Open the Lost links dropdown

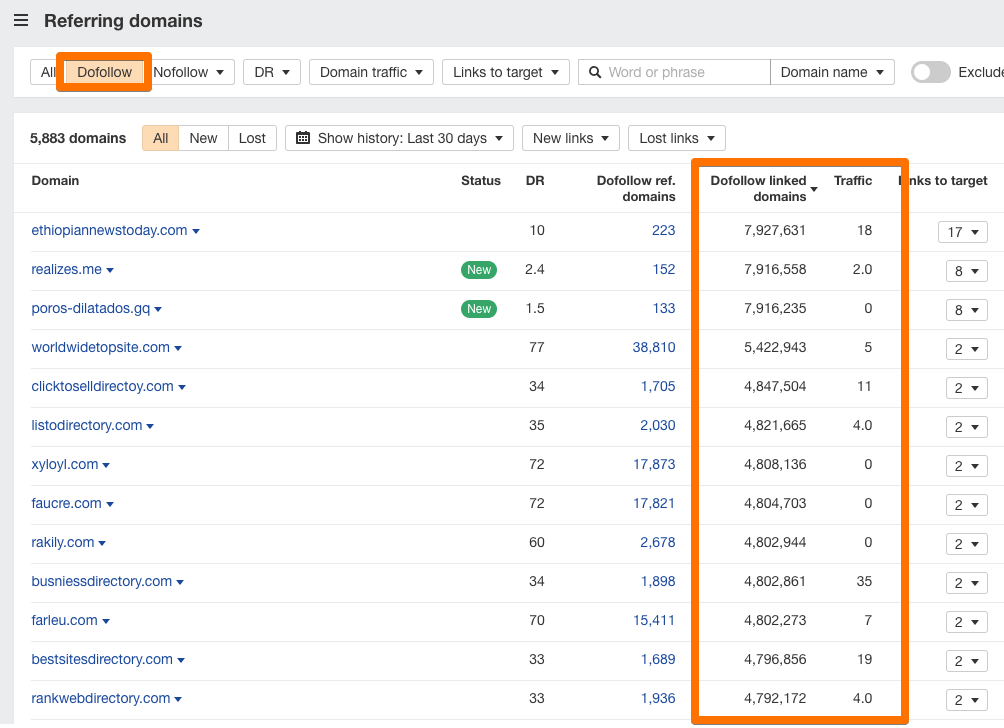click(x=676, y=138)
